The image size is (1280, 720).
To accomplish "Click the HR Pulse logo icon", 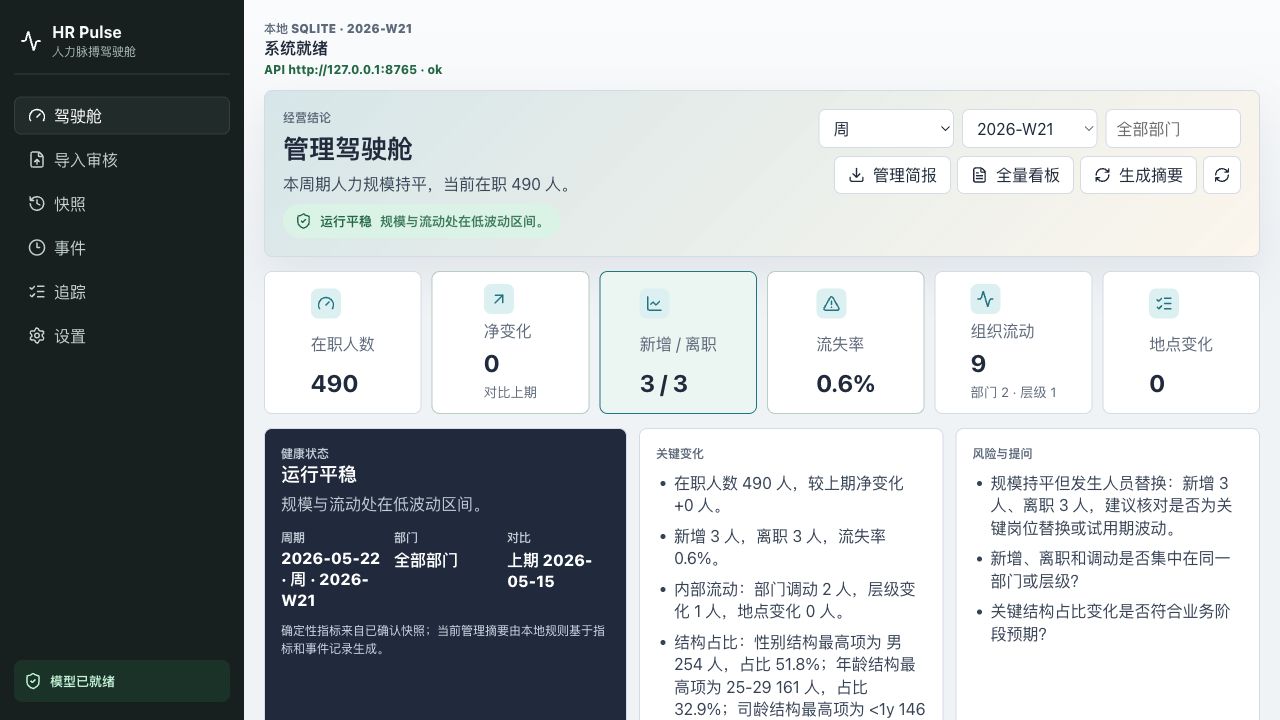I will click(32, 41).
